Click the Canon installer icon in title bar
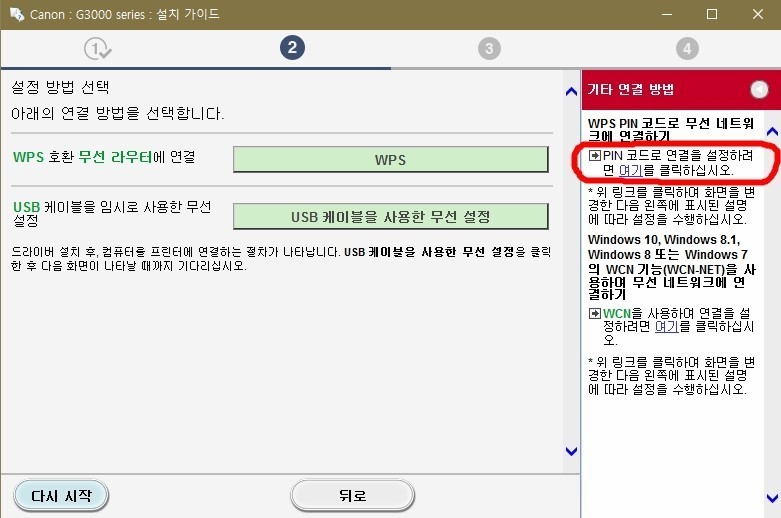781x518 pixels. coord(16,14)
